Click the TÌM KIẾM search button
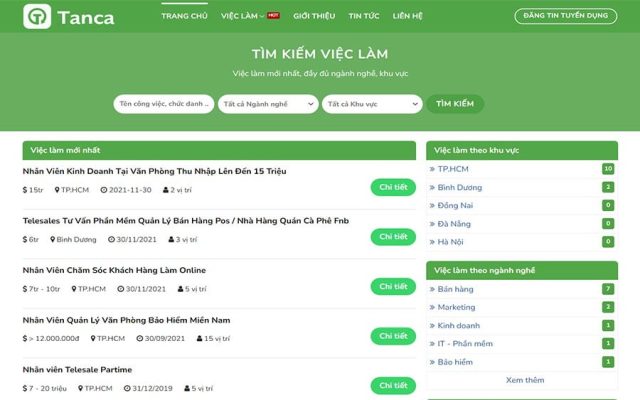This screenshot has width=640, height=400. [x=455, y=104]
